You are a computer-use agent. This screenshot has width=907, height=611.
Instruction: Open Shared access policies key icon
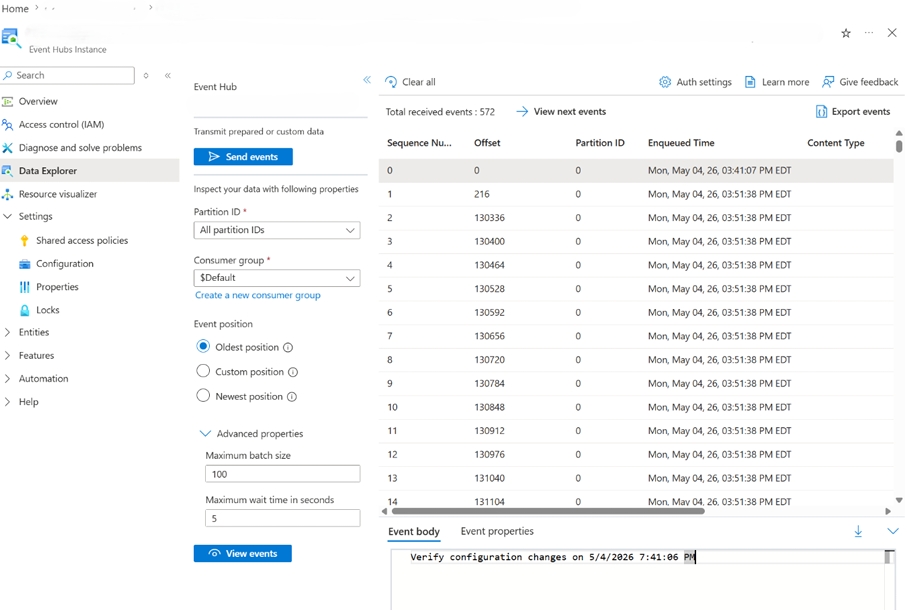24,240
